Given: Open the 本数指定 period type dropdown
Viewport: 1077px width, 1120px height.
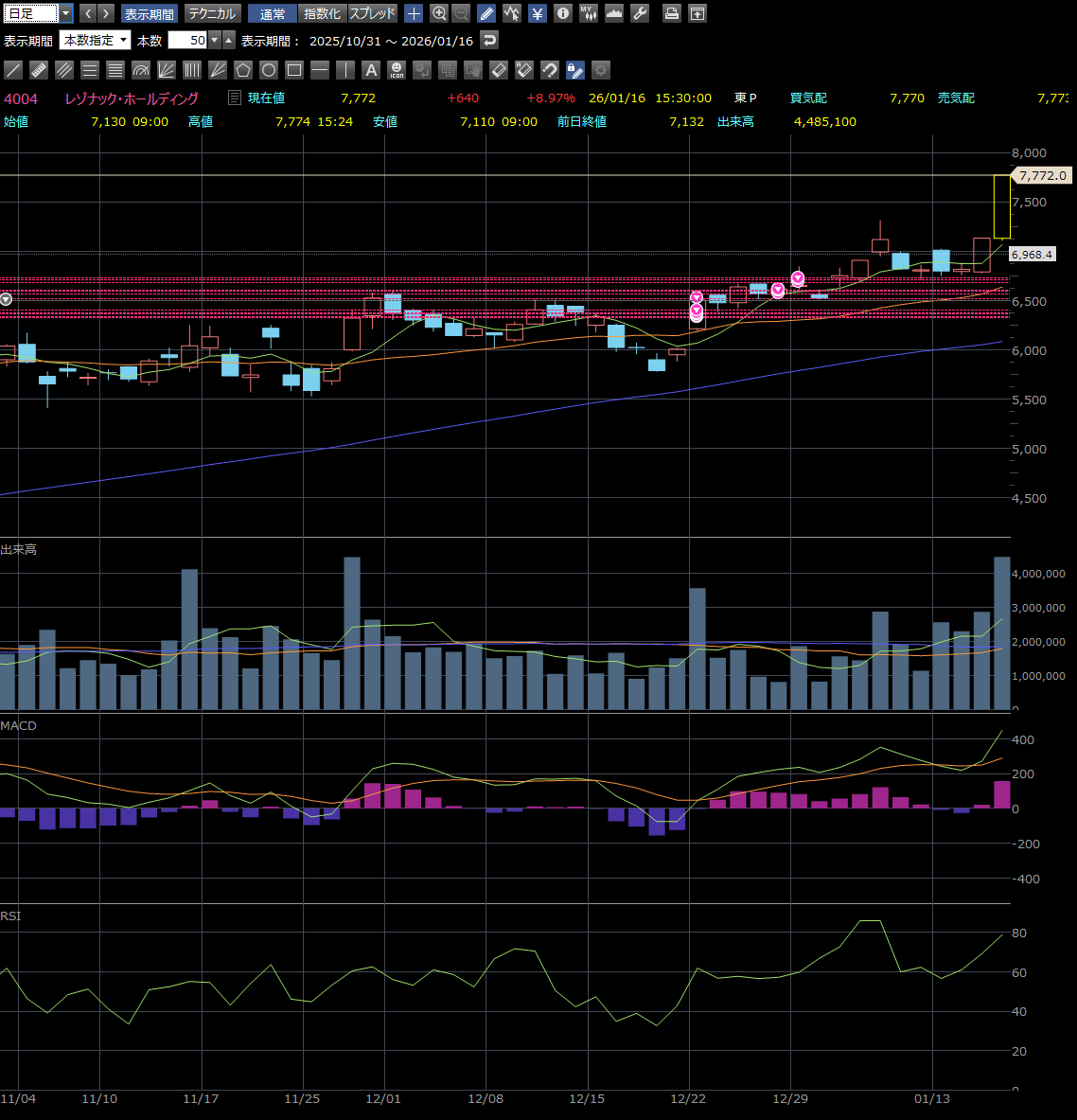Looking at the screenshot, I should [95, 40].
